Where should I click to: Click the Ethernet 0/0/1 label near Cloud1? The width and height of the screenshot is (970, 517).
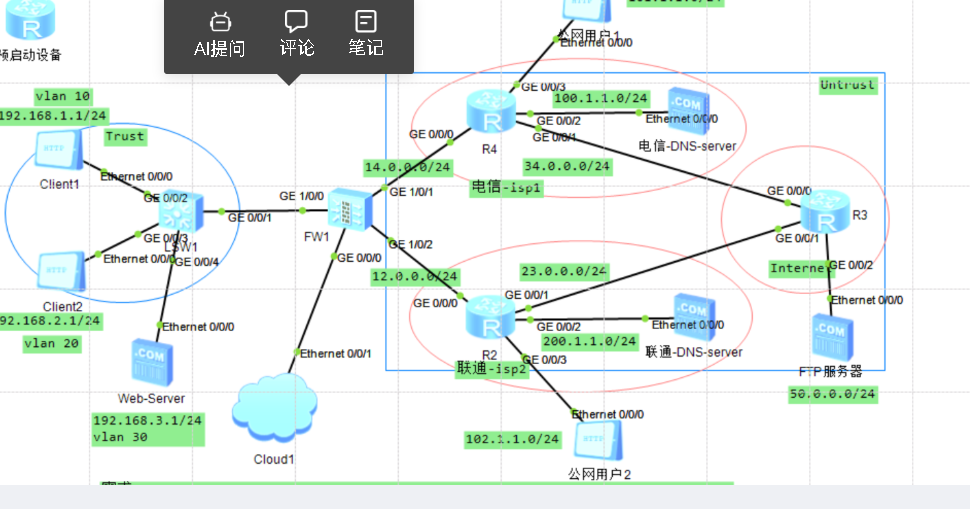(x=336, y=354)
